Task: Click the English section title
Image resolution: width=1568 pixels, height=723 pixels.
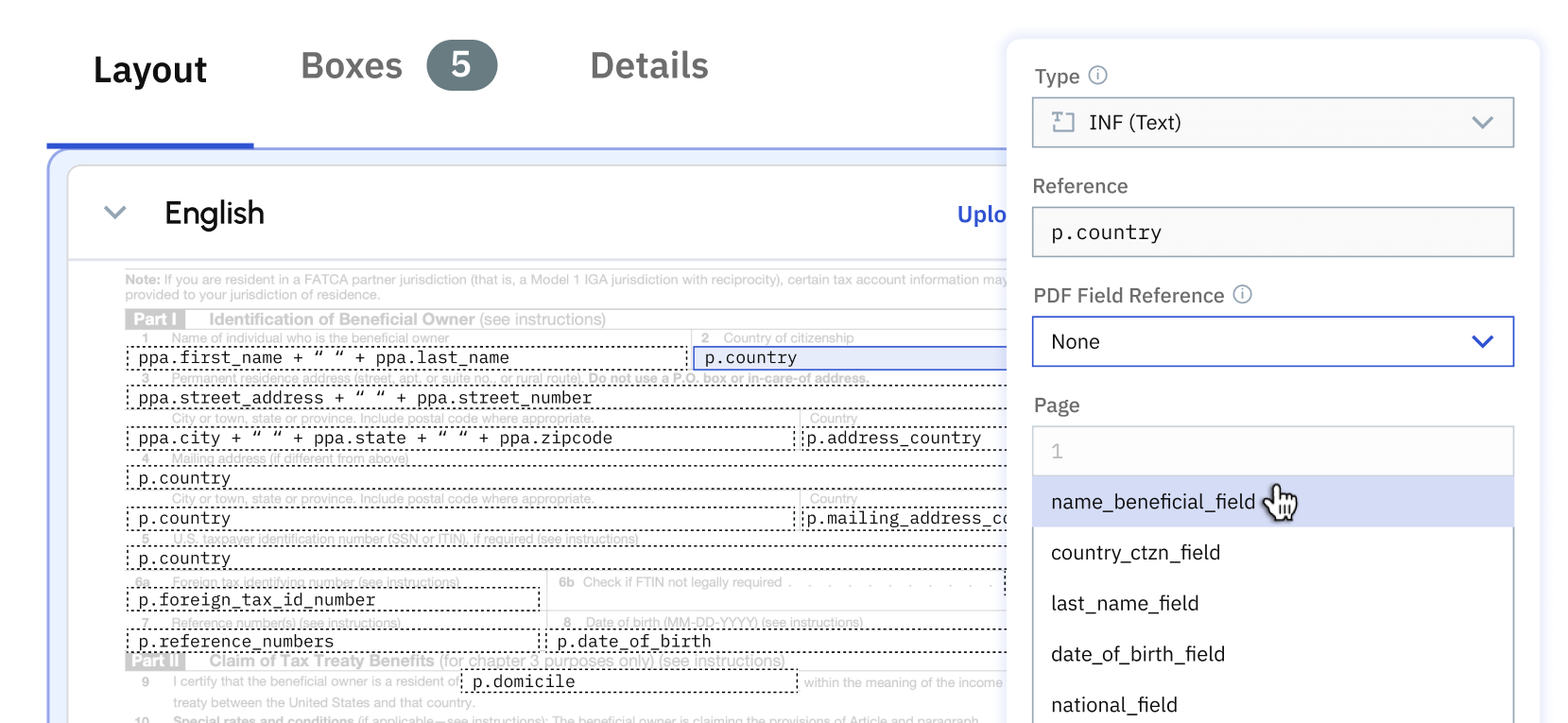Action: point(215,214)
